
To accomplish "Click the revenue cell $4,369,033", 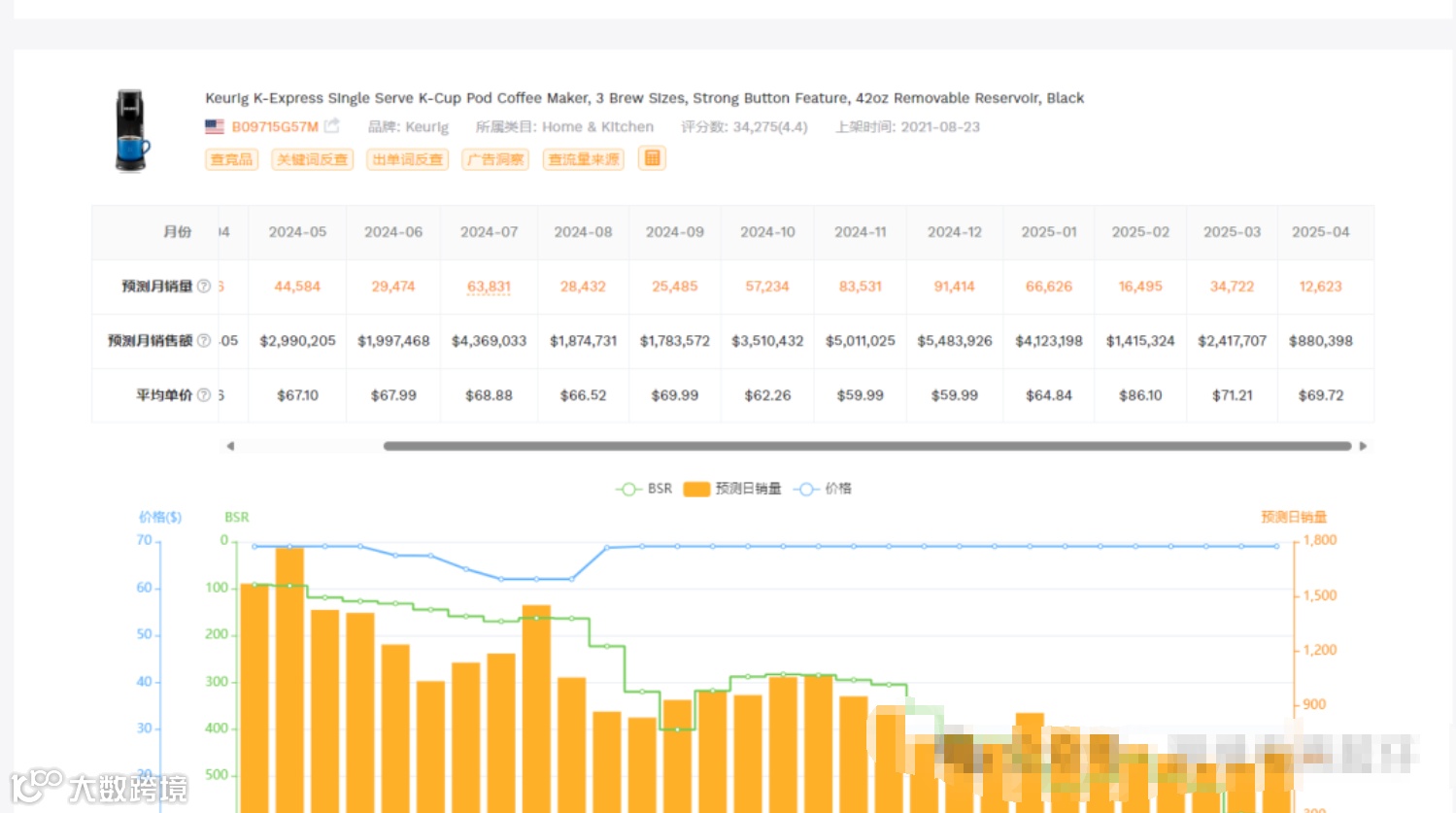I will tap(489, 341).
